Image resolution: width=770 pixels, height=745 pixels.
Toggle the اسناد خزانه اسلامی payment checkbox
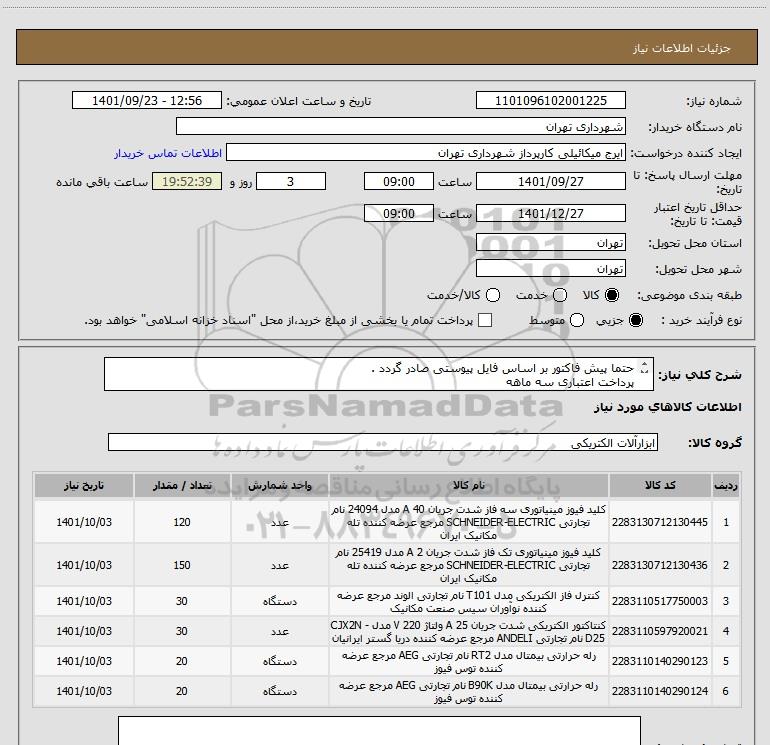485,320
